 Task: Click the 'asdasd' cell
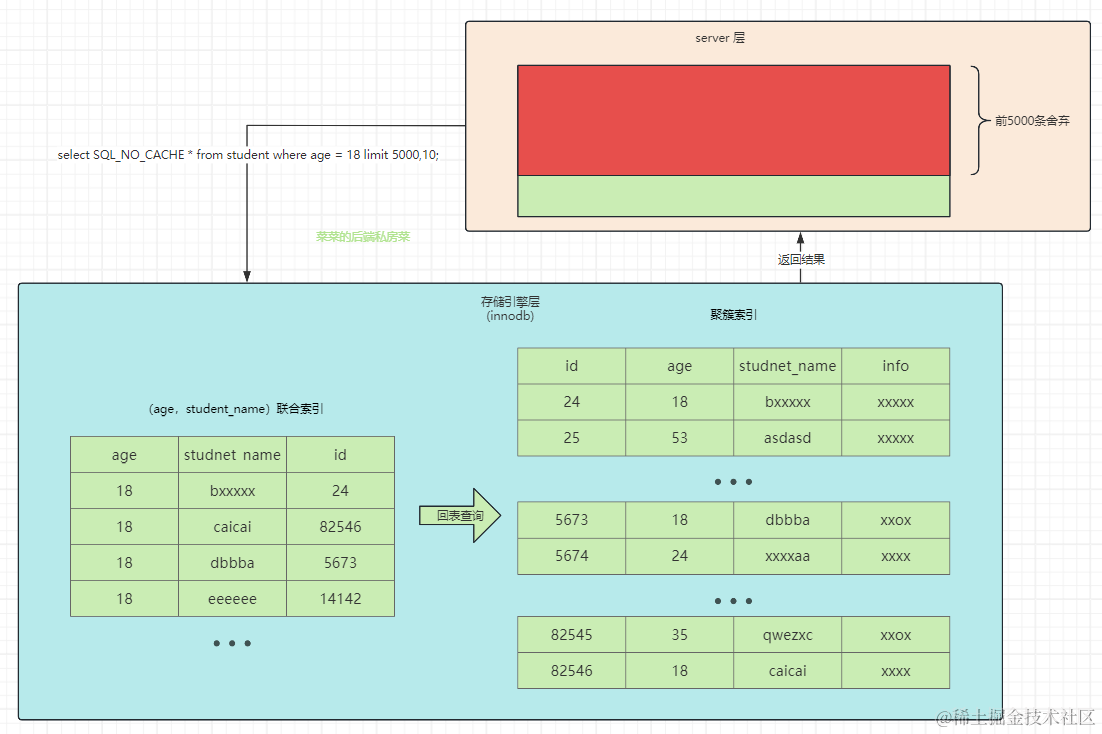[788, 438]
